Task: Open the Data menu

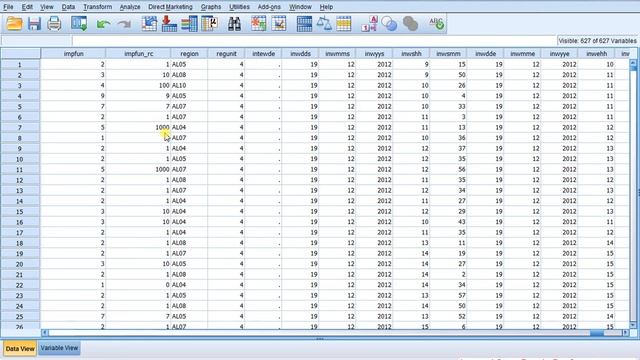Action: pos(68,7)
